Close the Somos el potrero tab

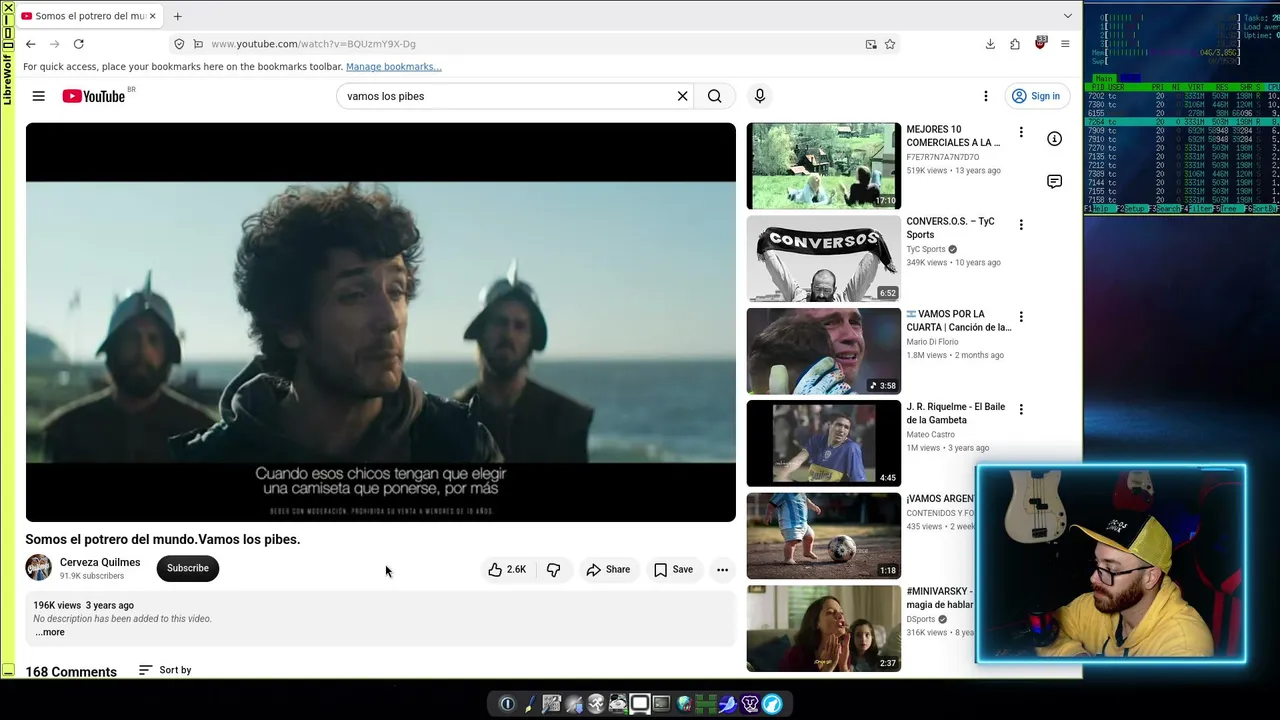coord(153,16)
